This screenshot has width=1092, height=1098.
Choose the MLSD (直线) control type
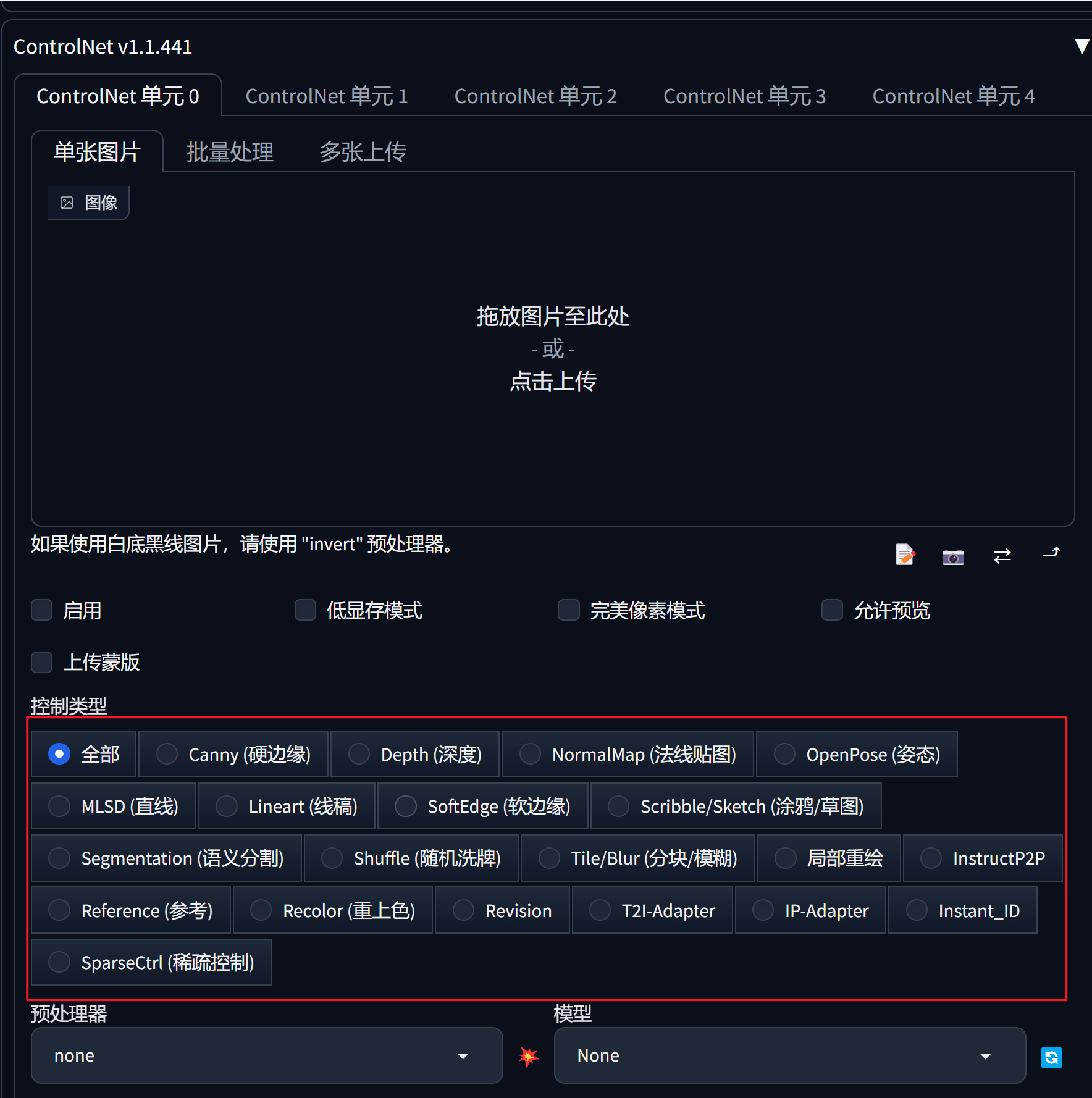point(114,806)
